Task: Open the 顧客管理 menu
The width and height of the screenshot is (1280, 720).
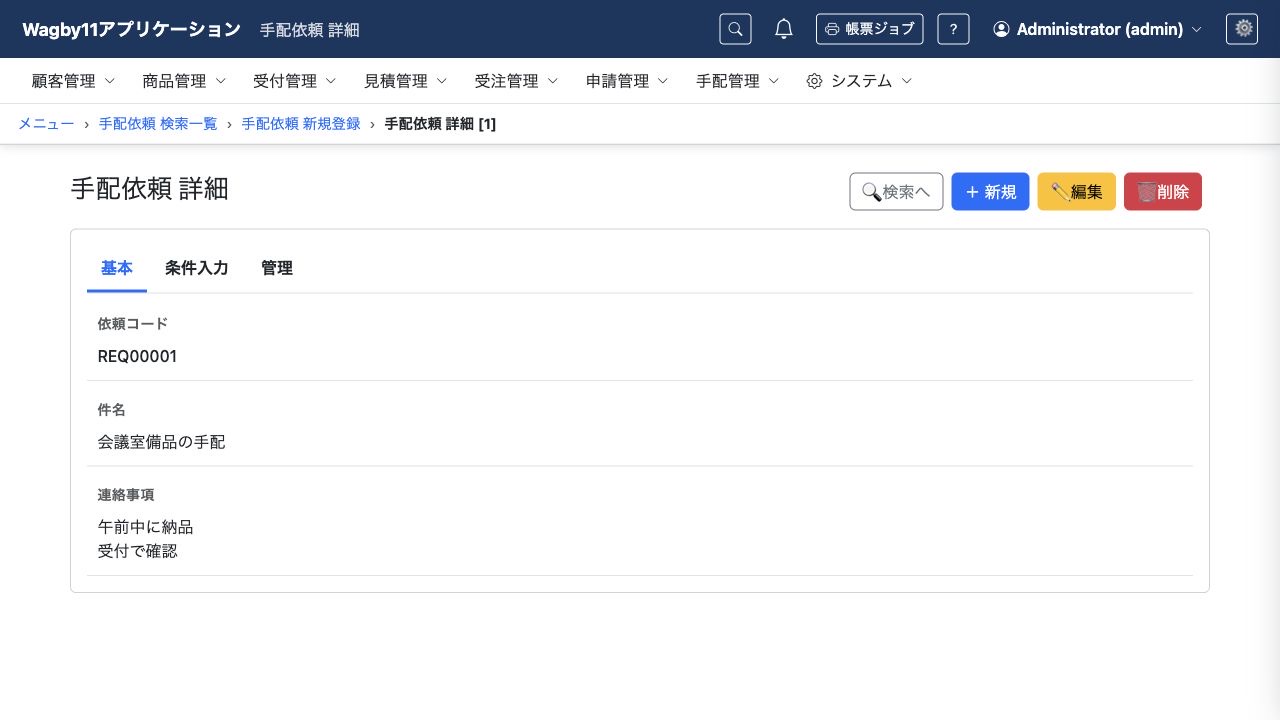Action: 73,81
